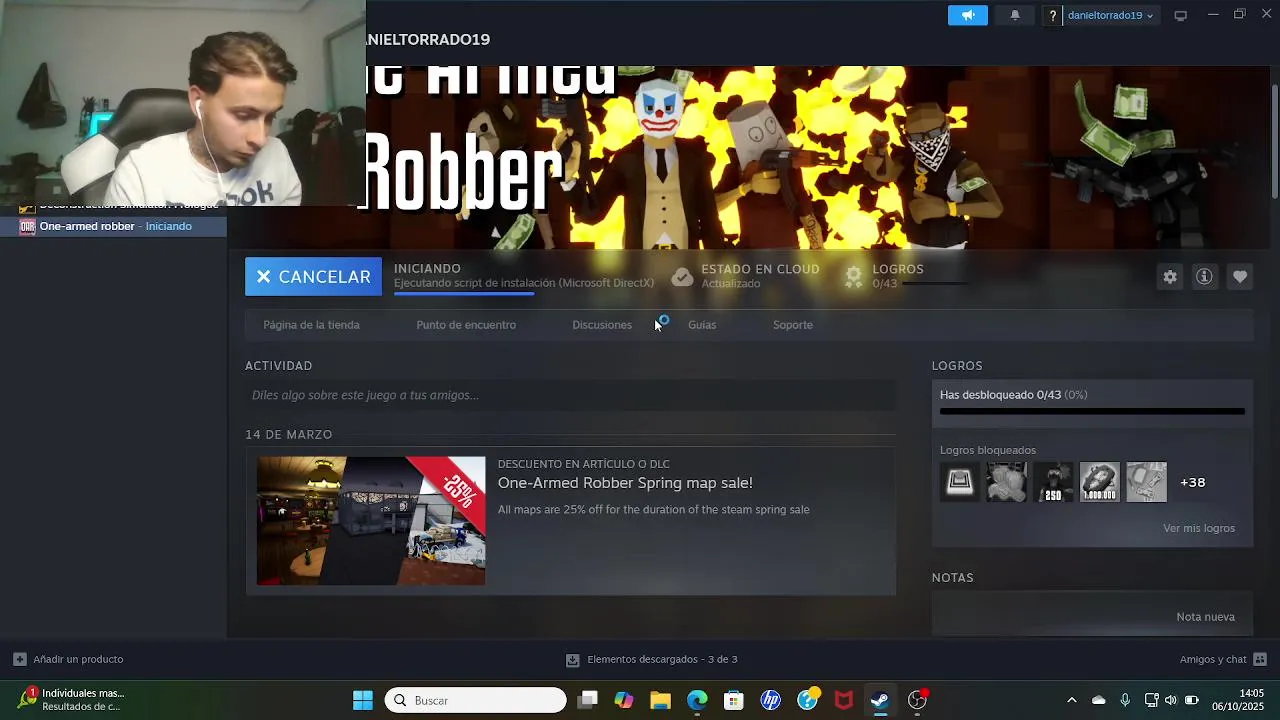Viewport: 1280px width, 720px height.
Task: Click Añadir un producto
Action: (78, 659)
